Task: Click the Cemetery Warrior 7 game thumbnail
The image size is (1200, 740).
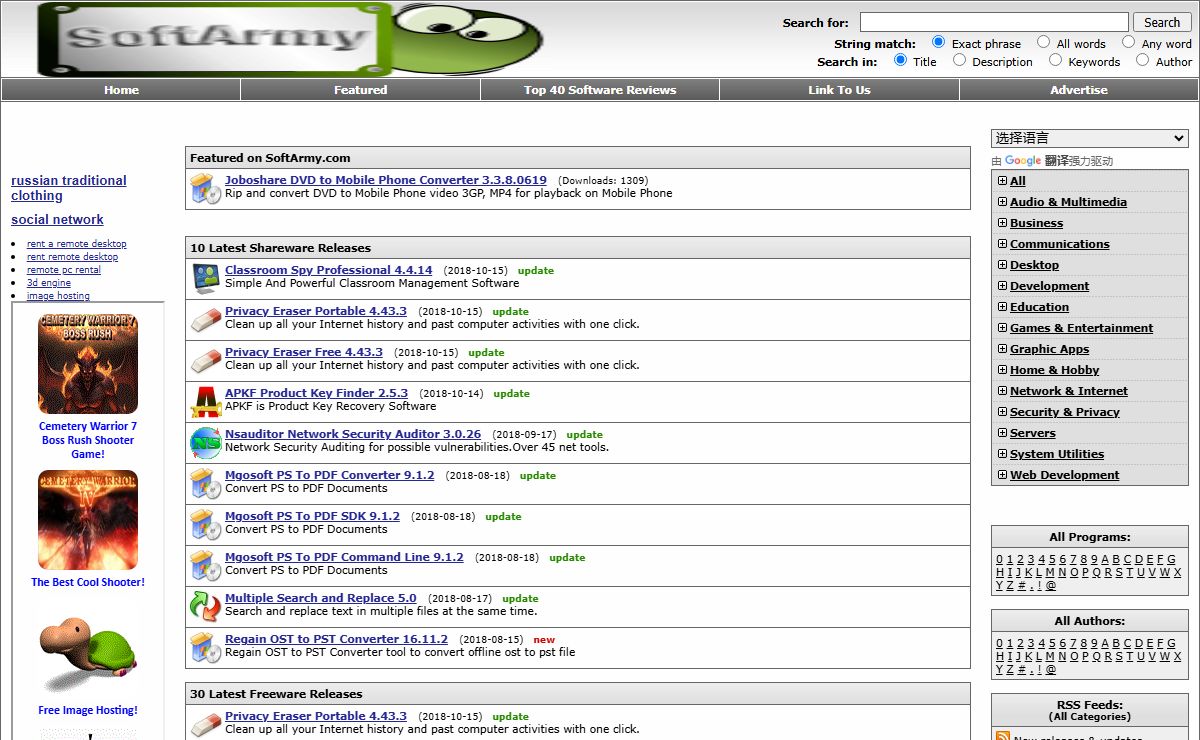Action: point(88,364)
